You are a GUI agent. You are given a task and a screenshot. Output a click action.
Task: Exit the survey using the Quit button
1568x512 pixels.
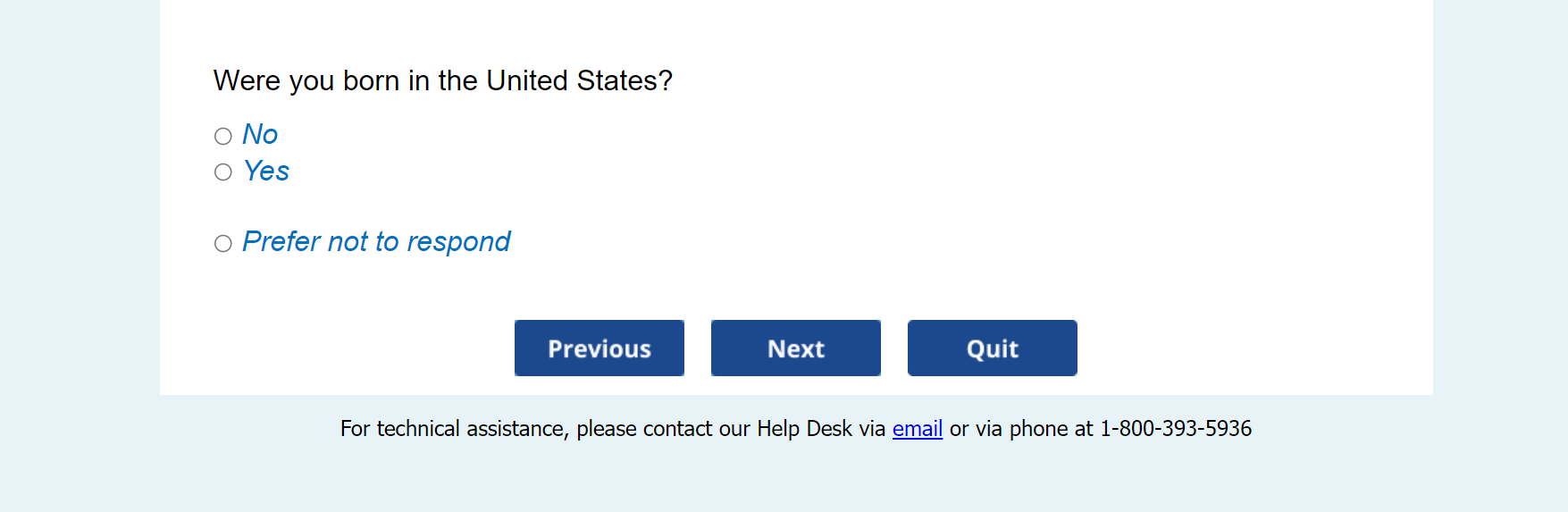coord(993,348)
